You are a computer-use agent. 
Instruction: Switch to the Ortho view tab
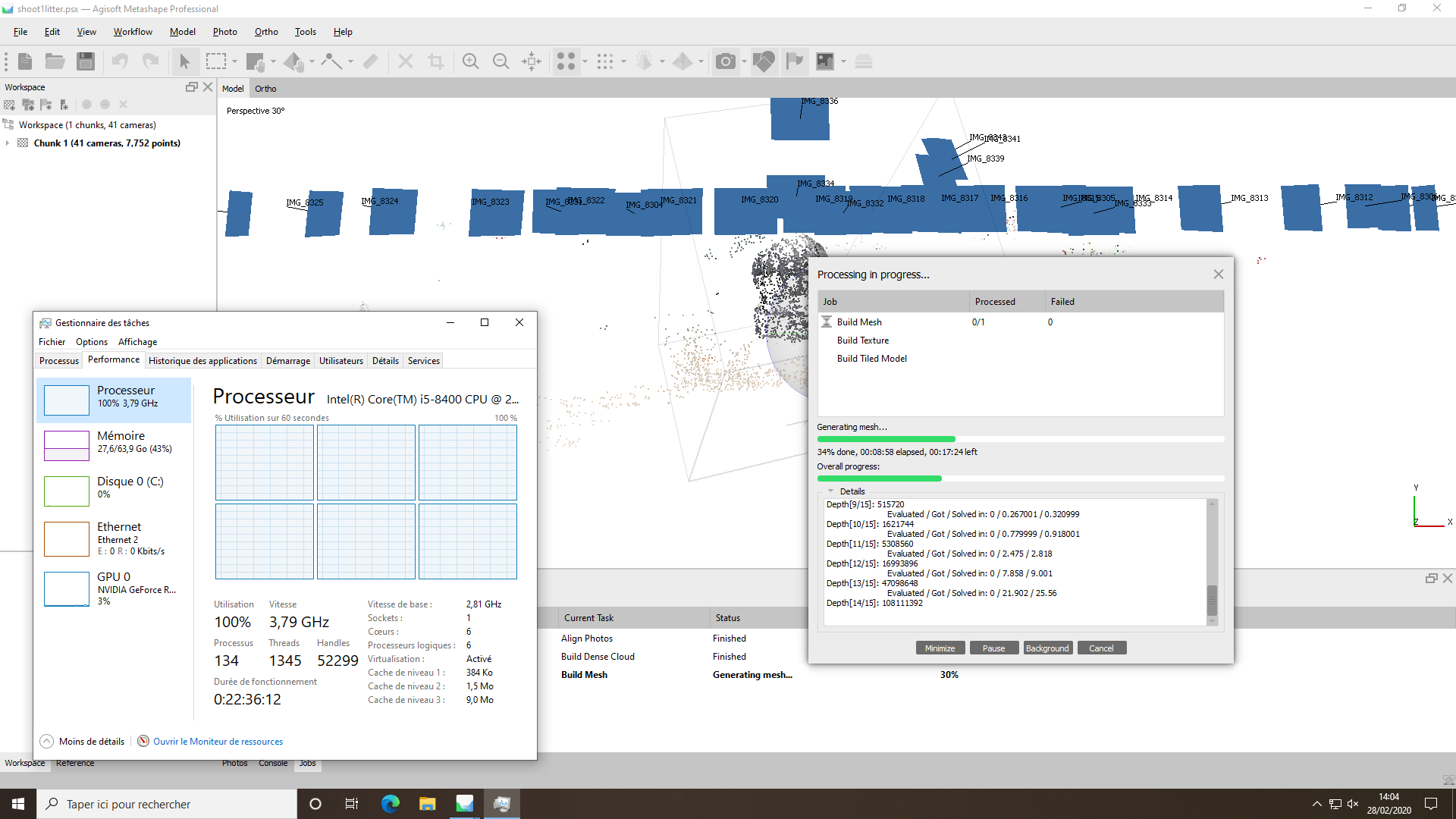[265, 89]
